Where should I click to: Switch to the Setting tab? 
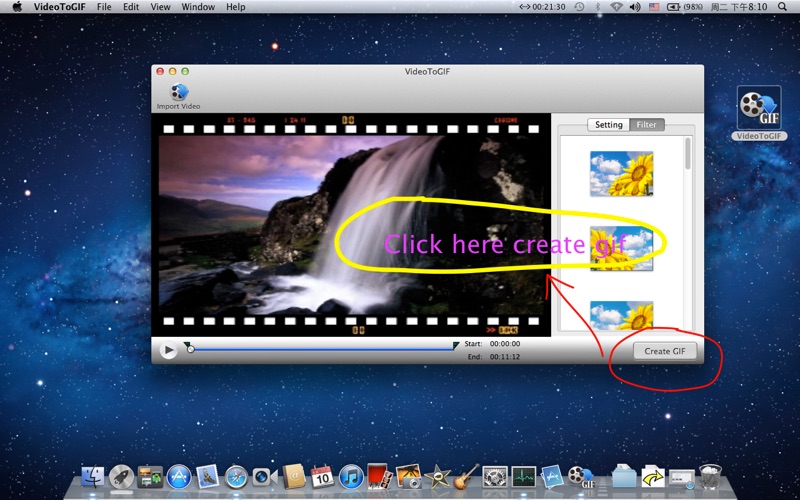click(609, 124)
